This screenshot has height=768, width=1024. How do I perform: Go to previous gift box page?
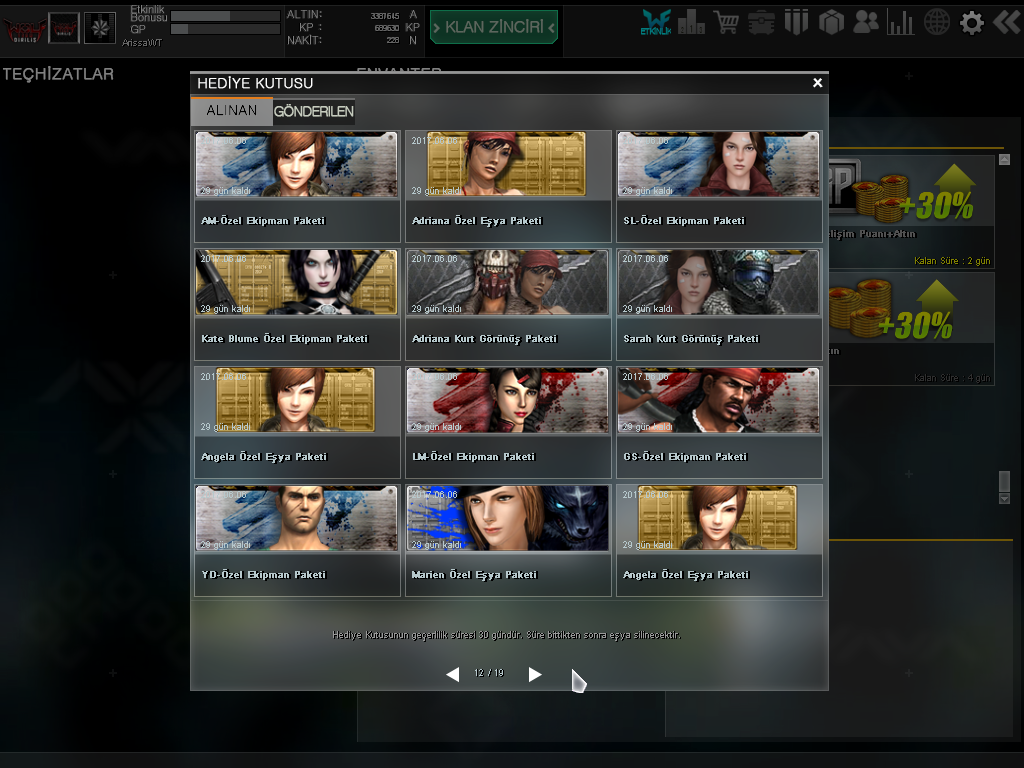[x=453, y=674]
